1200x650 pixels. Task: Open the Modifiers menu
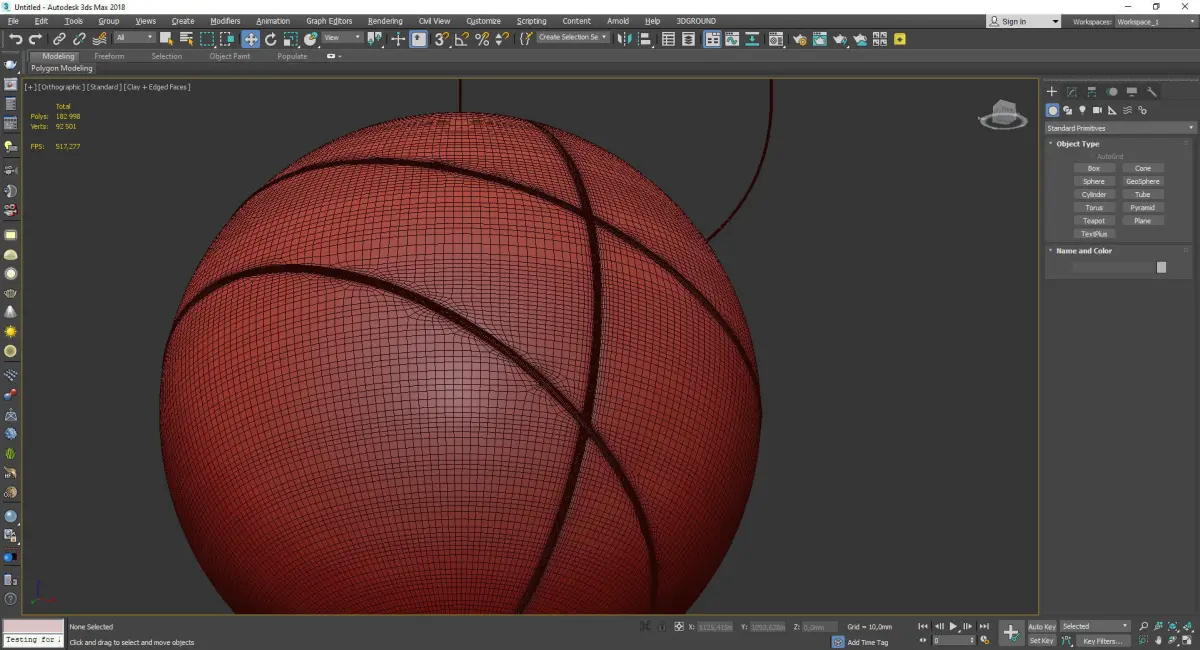[225, 21]
